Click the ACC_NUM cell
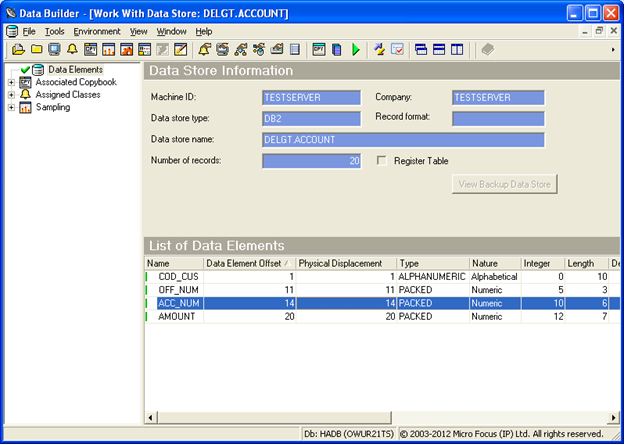The height and width of the screenshot is (445, 625). point(179,303)
